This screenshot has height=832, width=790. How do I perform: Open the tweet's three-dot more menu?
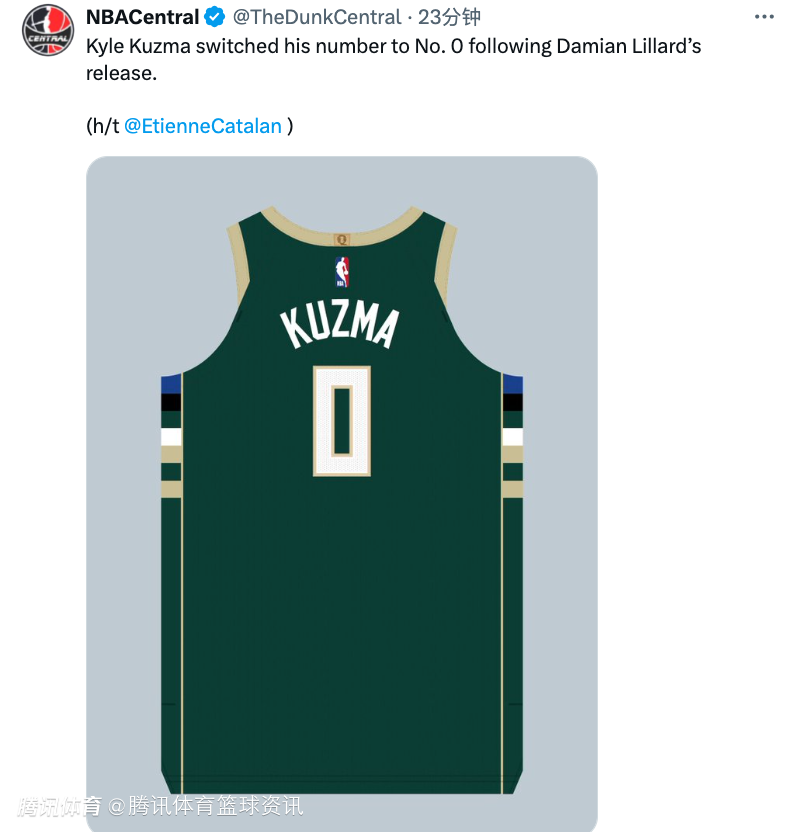763,17
